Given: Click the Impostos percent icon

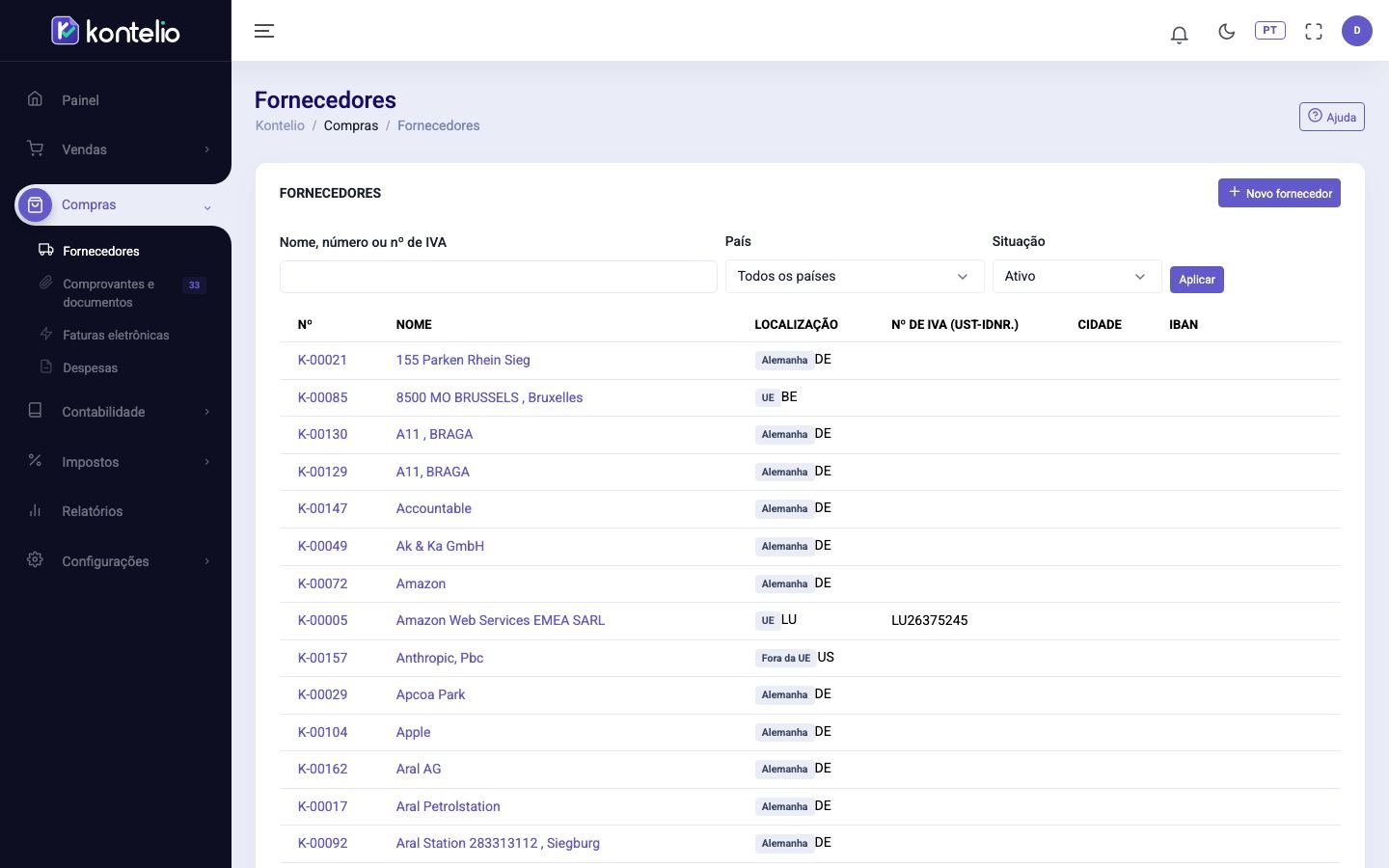Looking at the screenshot, I should coord(35,461).
